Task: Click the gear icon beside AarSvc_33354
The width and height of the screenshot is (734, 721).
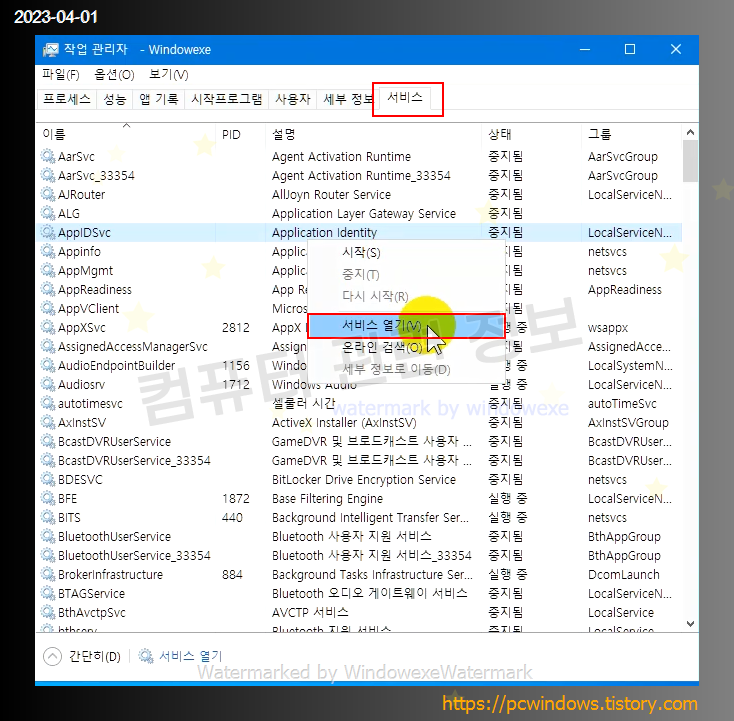Action: click(48, 175)
